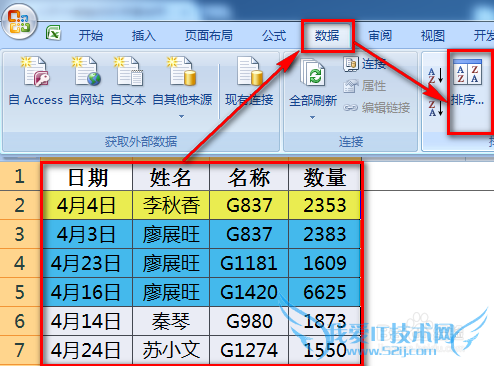
Task: Select row header 2
Action: [20, 205]
